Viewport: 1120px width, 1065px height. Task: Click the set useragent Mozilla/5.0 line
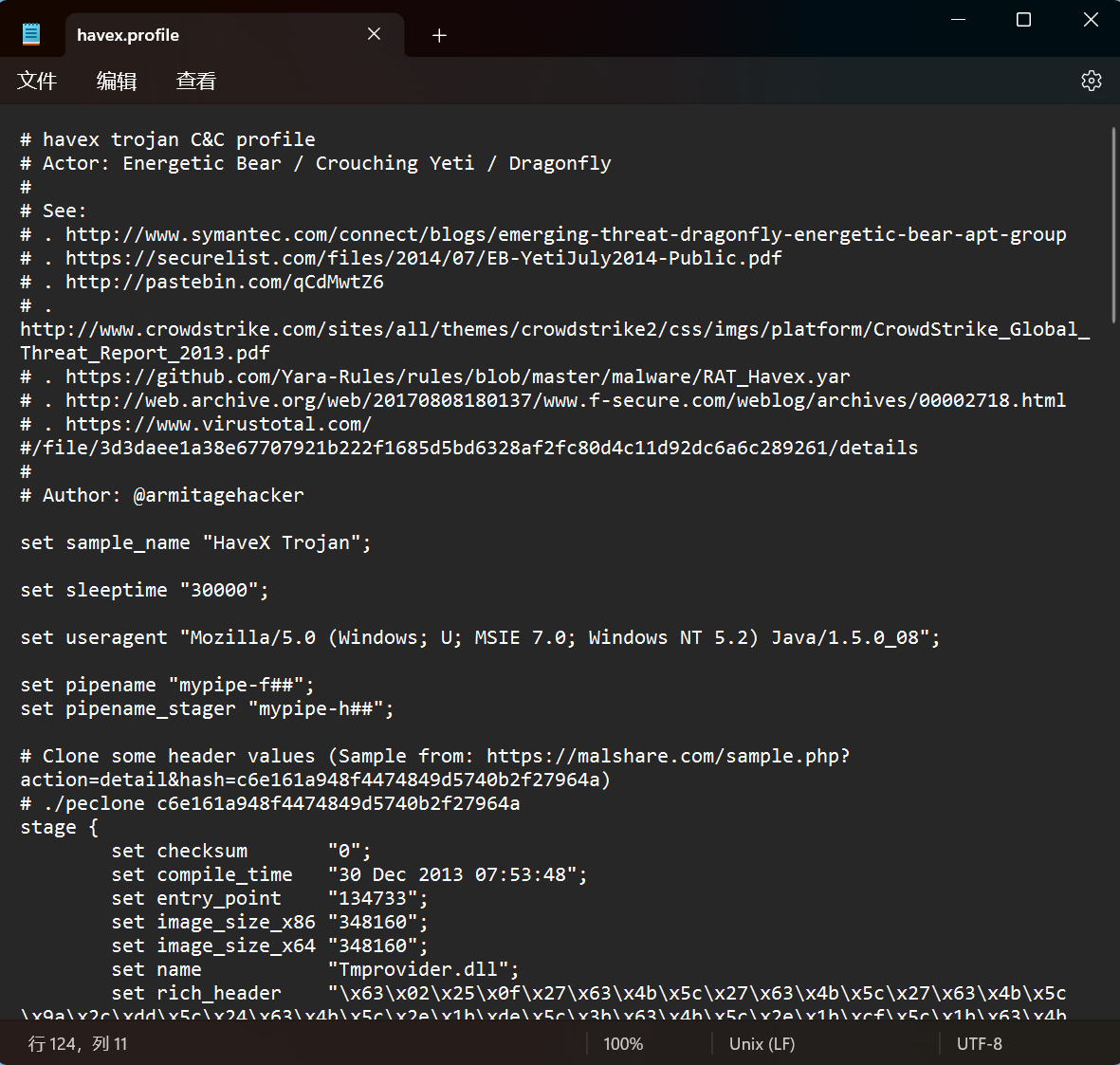pyautogui.click(x=480, y=637)
